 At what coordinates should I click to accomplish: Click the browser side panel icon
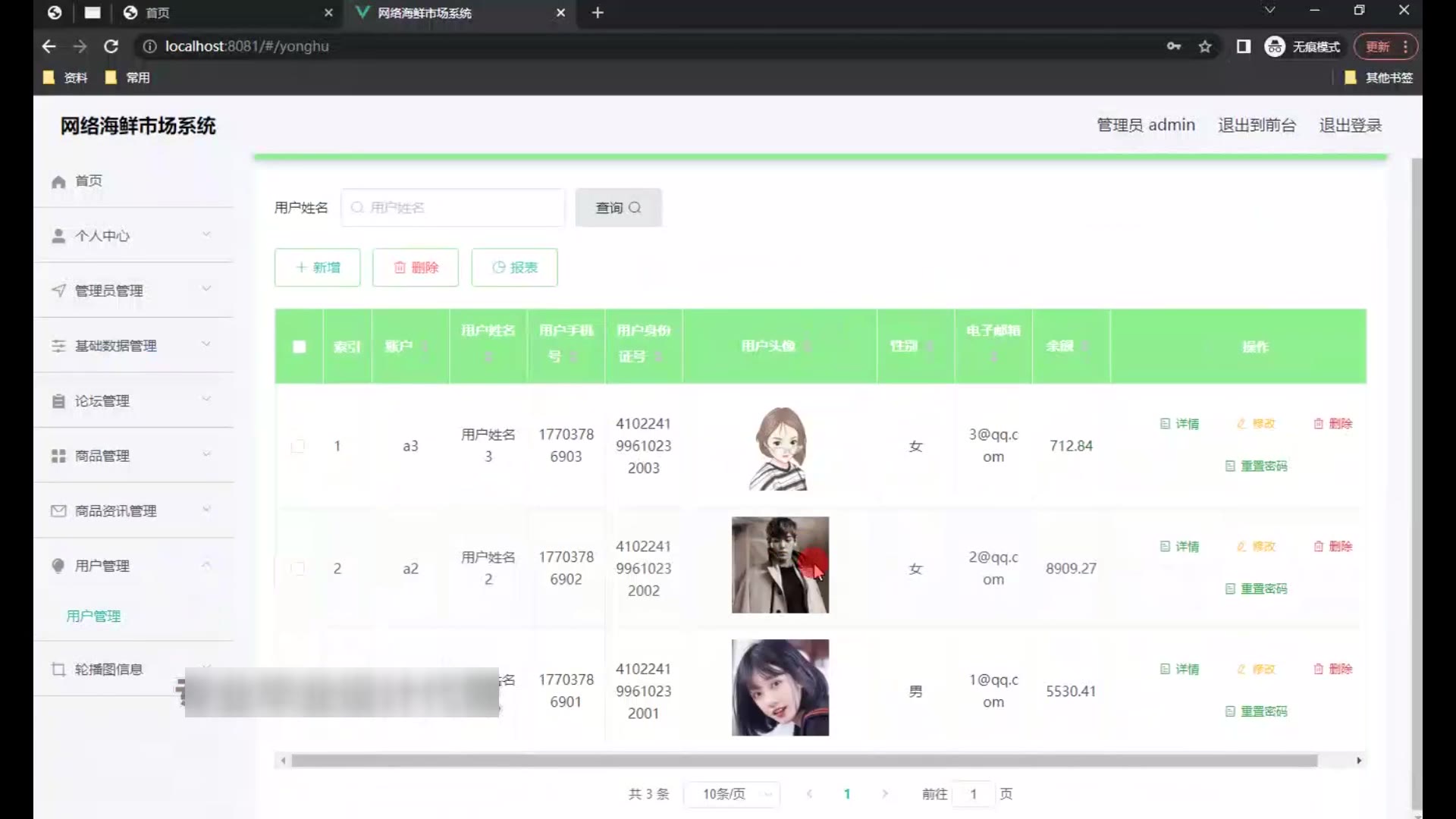point(1243,47)
